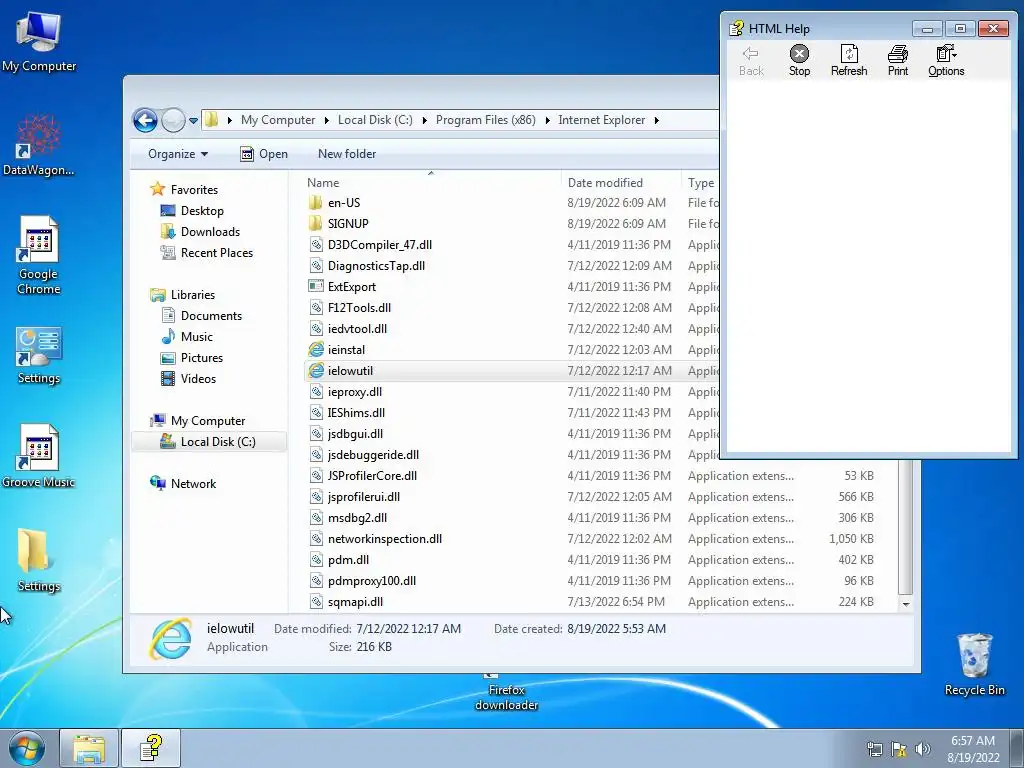Sort by the Type column header
The width and height of the screenshot is (1024, 768).
click(x=701, y=183)
